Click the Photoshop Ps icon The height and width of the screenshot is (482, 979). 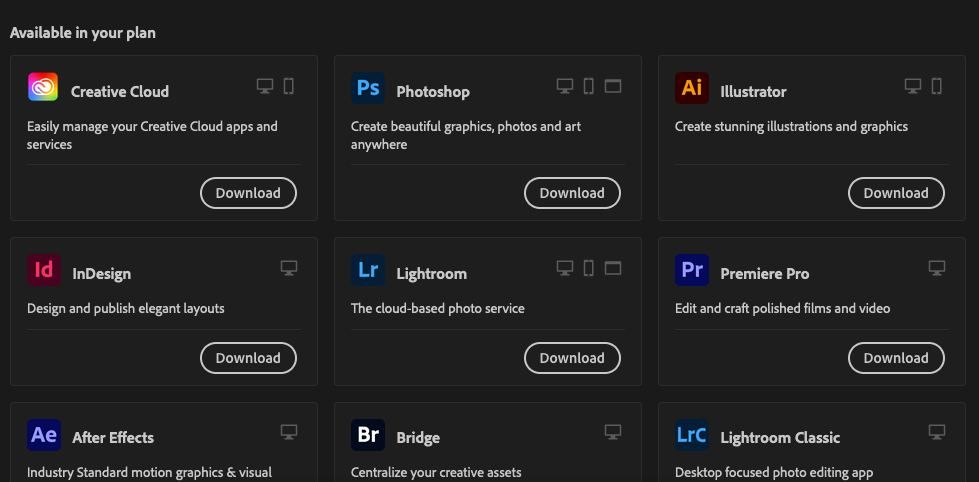pyautogui.click(x=368, y=89)
